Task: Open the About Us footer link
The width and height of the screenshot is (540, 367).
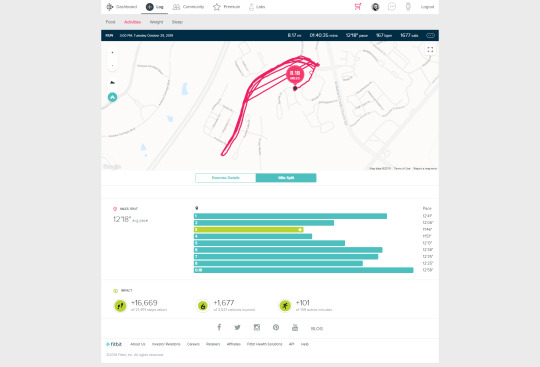Action: coord(138,344)
